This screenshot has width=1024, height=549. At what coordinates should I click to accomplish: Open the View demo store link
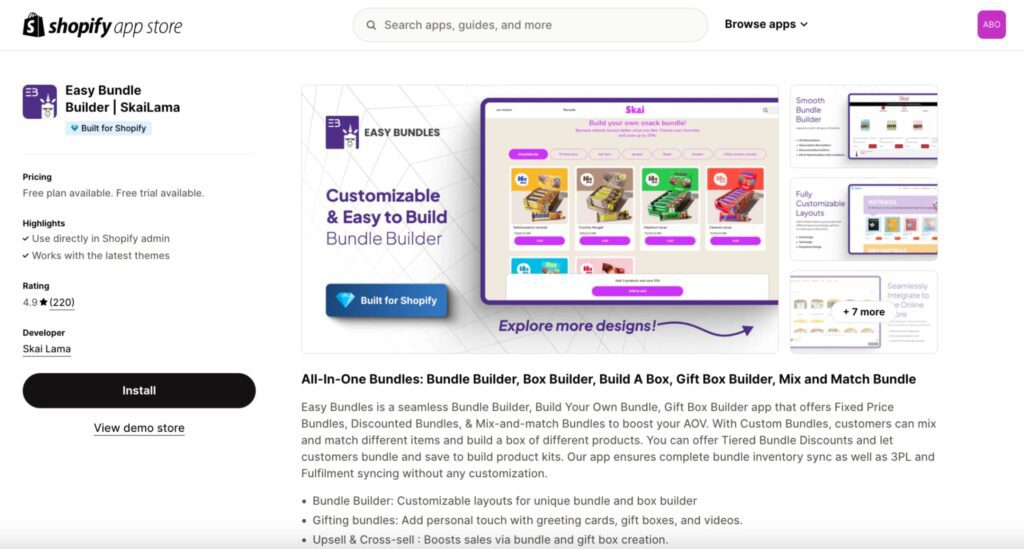coord(139,428)
